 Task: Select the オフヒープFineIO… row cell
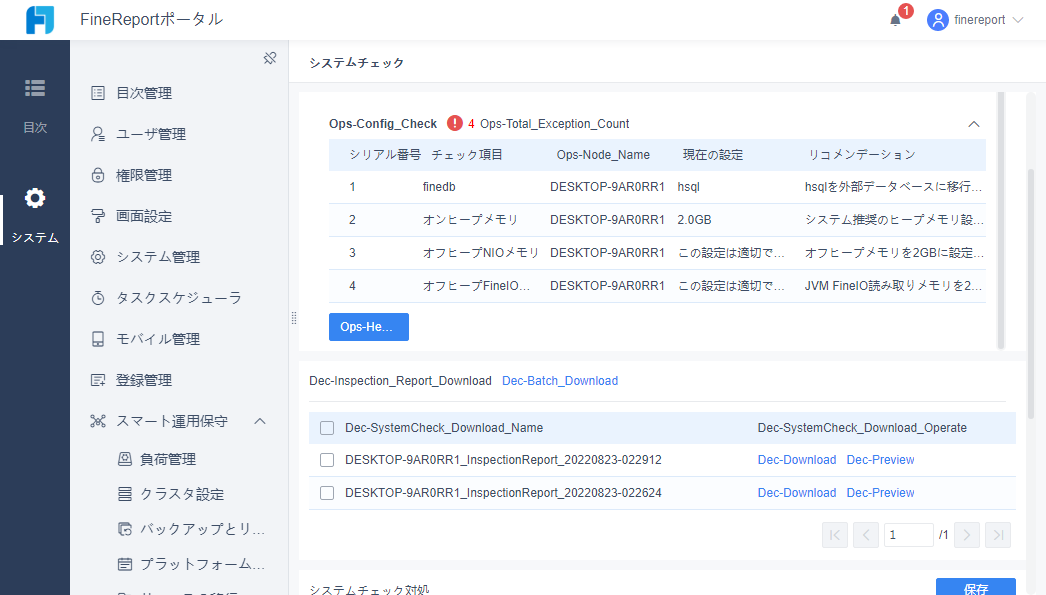476,286
